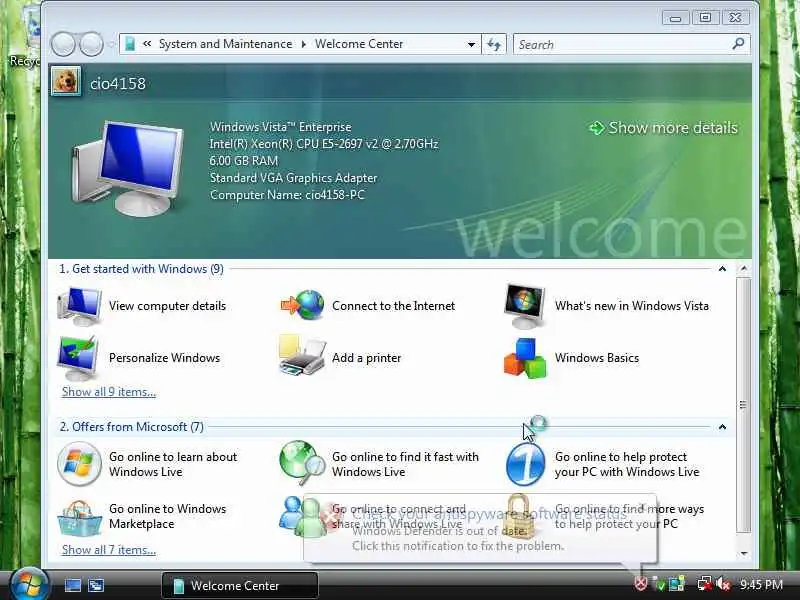Click the Add a printer icon
This screenshot has height=600, width=800.
tap(302, 356)
